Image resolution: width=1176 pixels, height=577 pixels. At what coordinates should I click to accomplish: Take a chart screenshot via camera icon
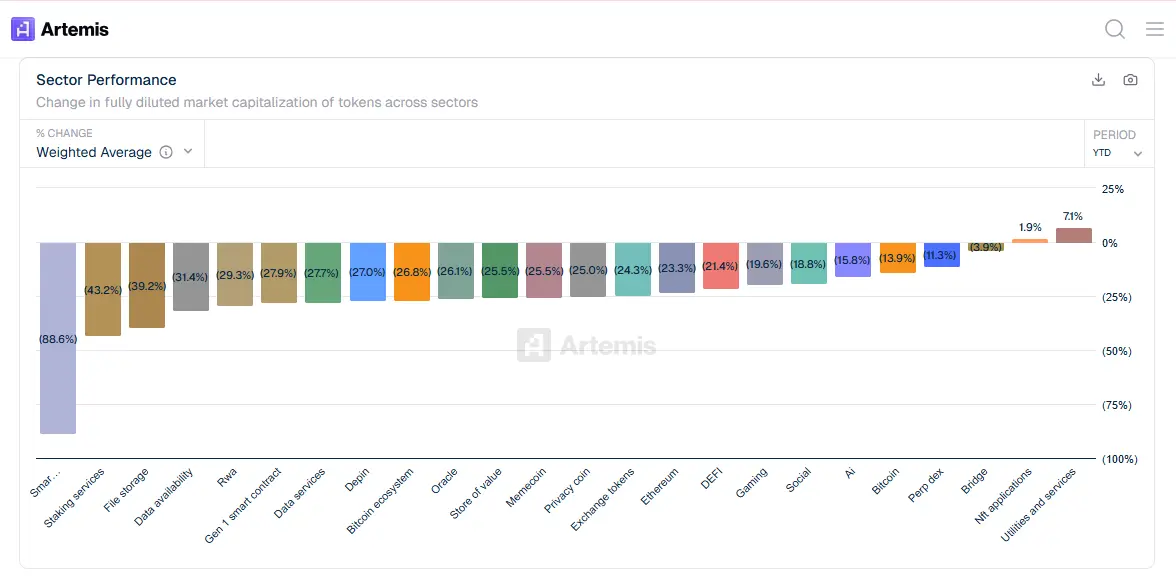(1131, 79)
